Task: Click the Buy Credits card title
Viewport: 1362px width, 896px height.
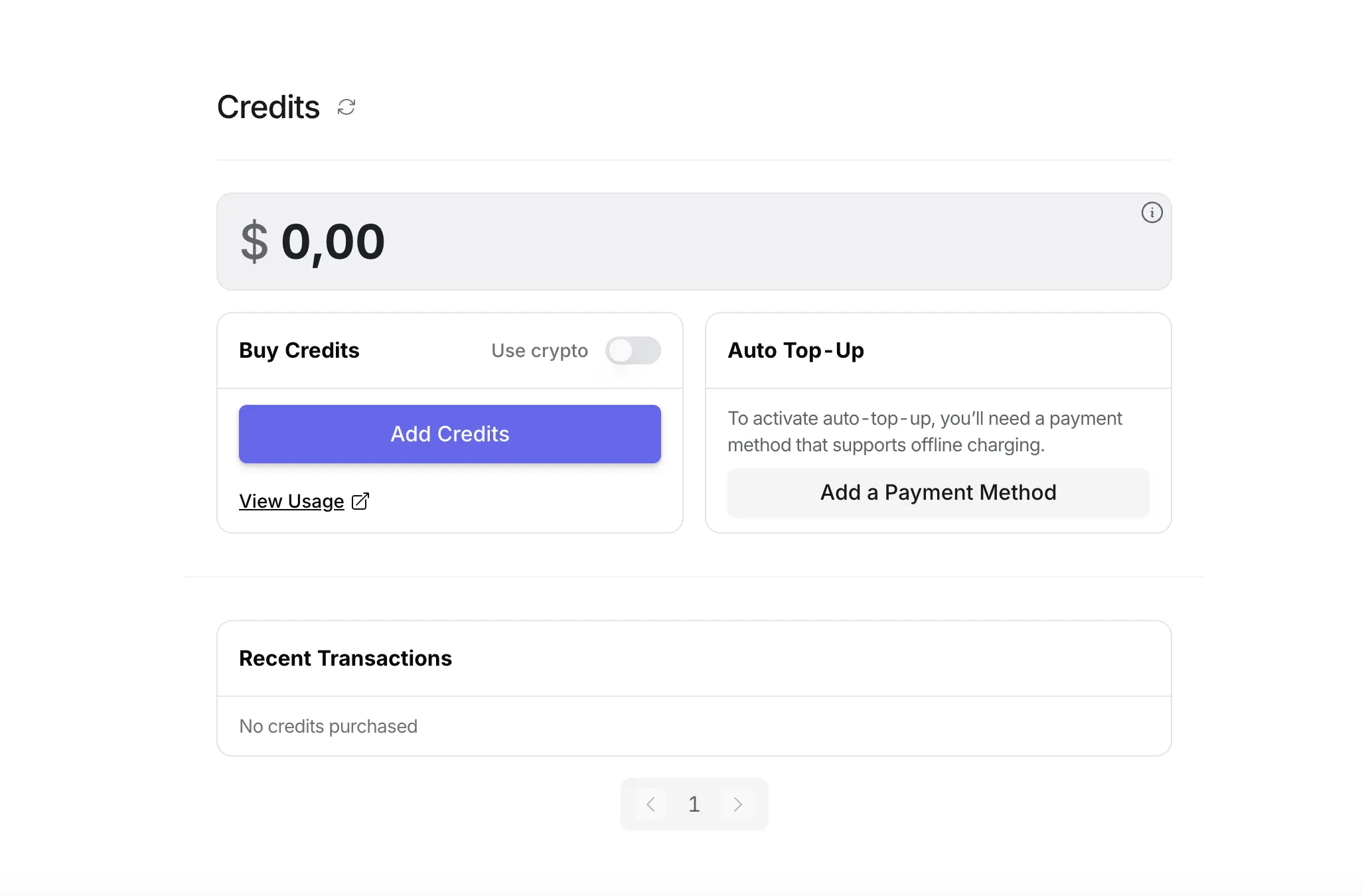Action: pos(299,350)
